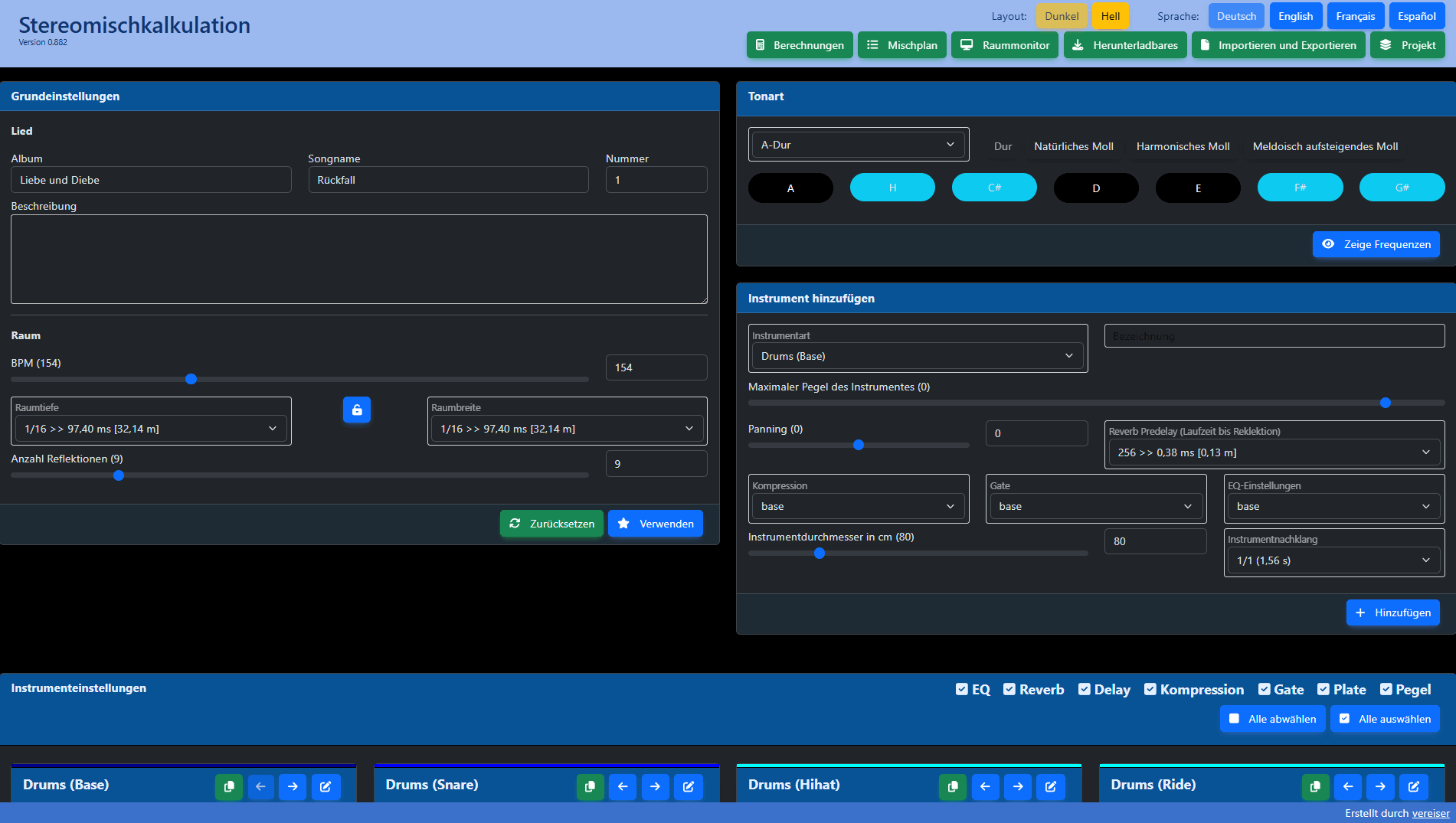Open the Instrumentart Drums (Base) dropdown

tap(918, 356)
